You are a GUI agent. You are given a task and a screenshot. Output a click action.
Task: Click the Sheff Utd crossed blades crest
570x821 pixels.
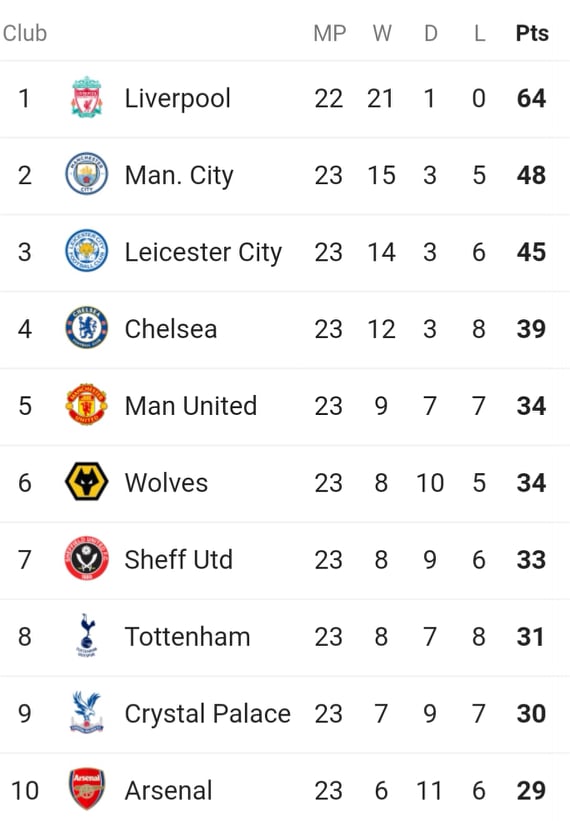87,559
